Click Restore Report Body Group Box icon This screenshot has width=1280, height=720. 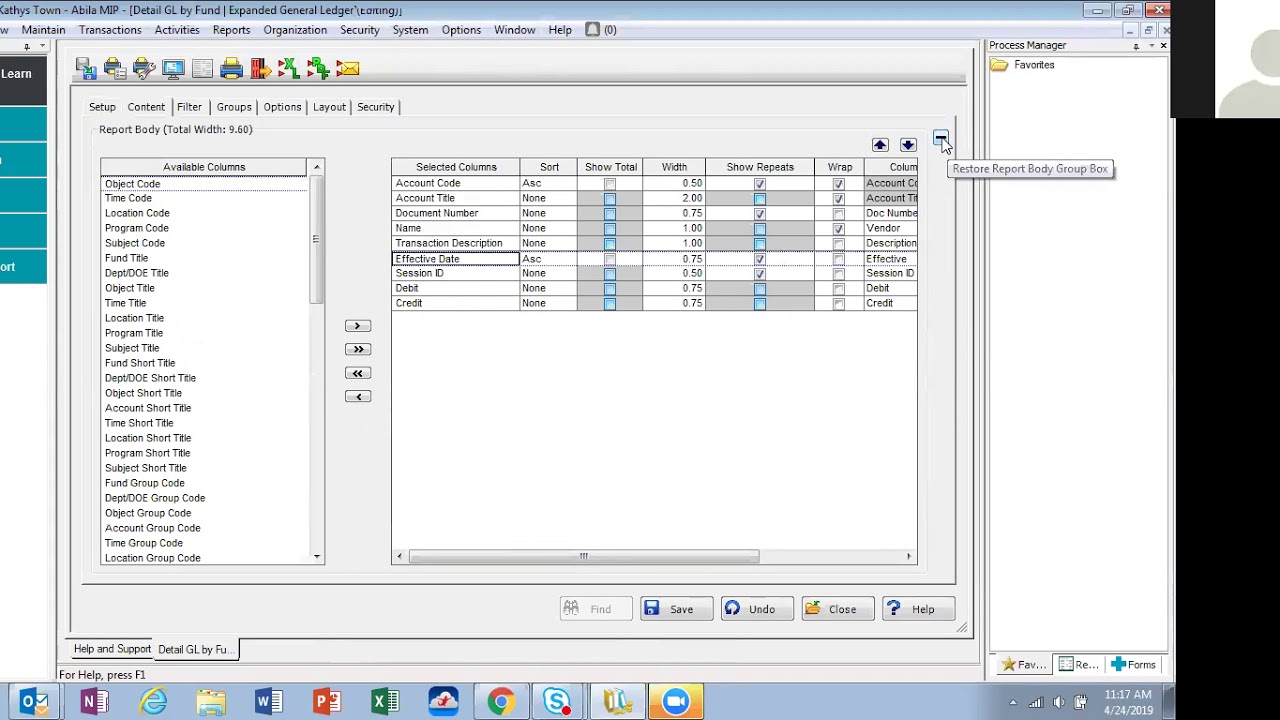click(x=941, y=138)
